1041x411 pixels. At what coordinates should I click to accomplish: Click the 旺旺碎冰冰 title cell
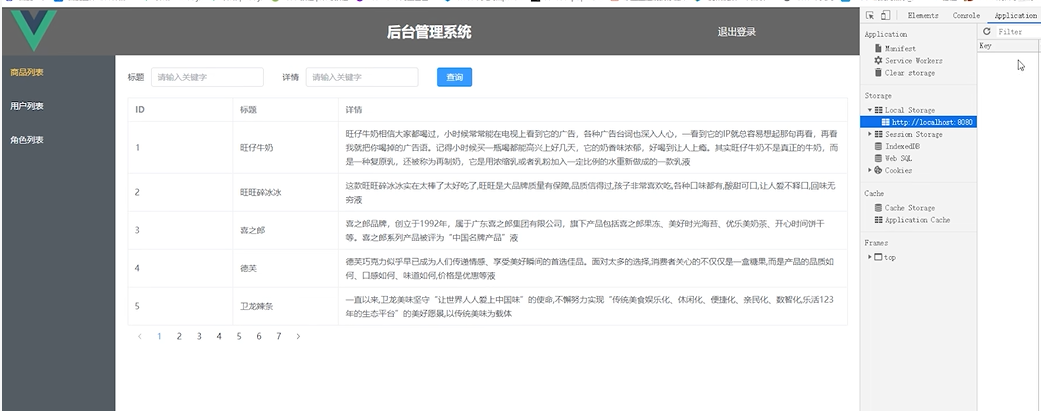[x=285, y=193]
